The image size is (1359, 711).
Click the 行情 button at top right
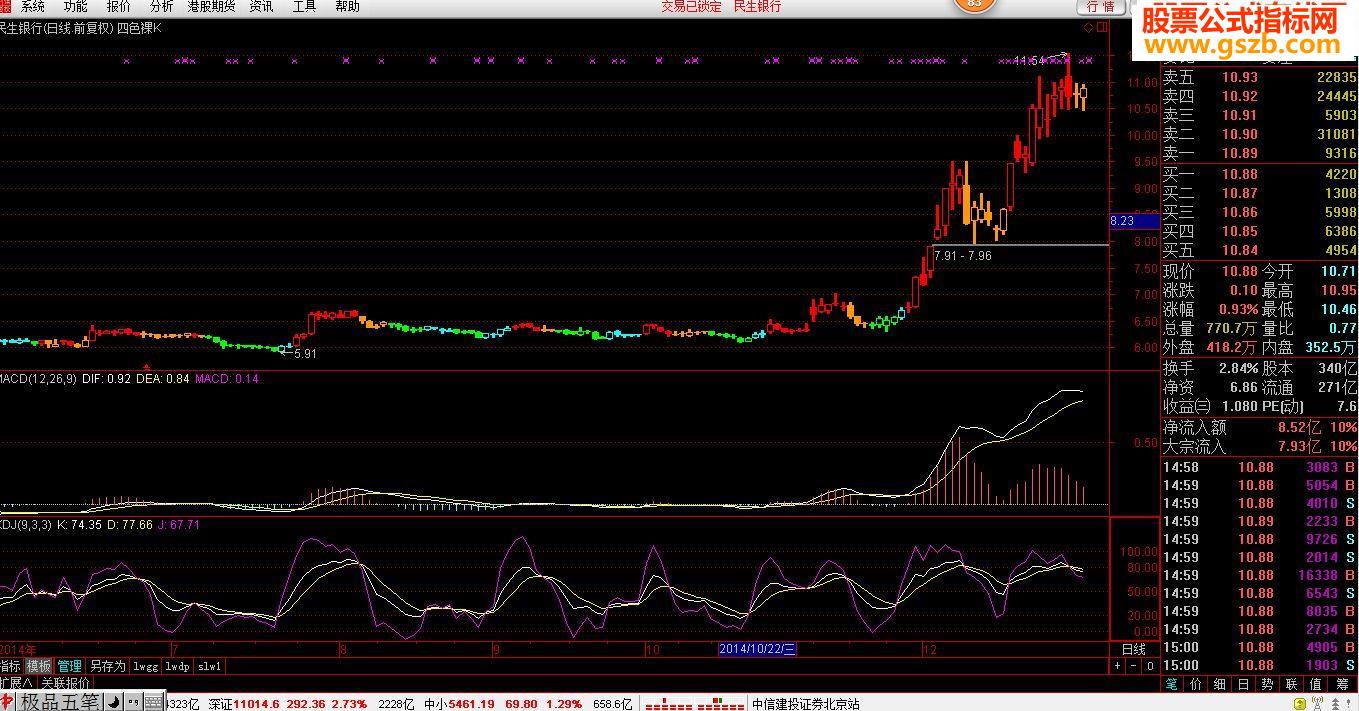coord(1100,7)
